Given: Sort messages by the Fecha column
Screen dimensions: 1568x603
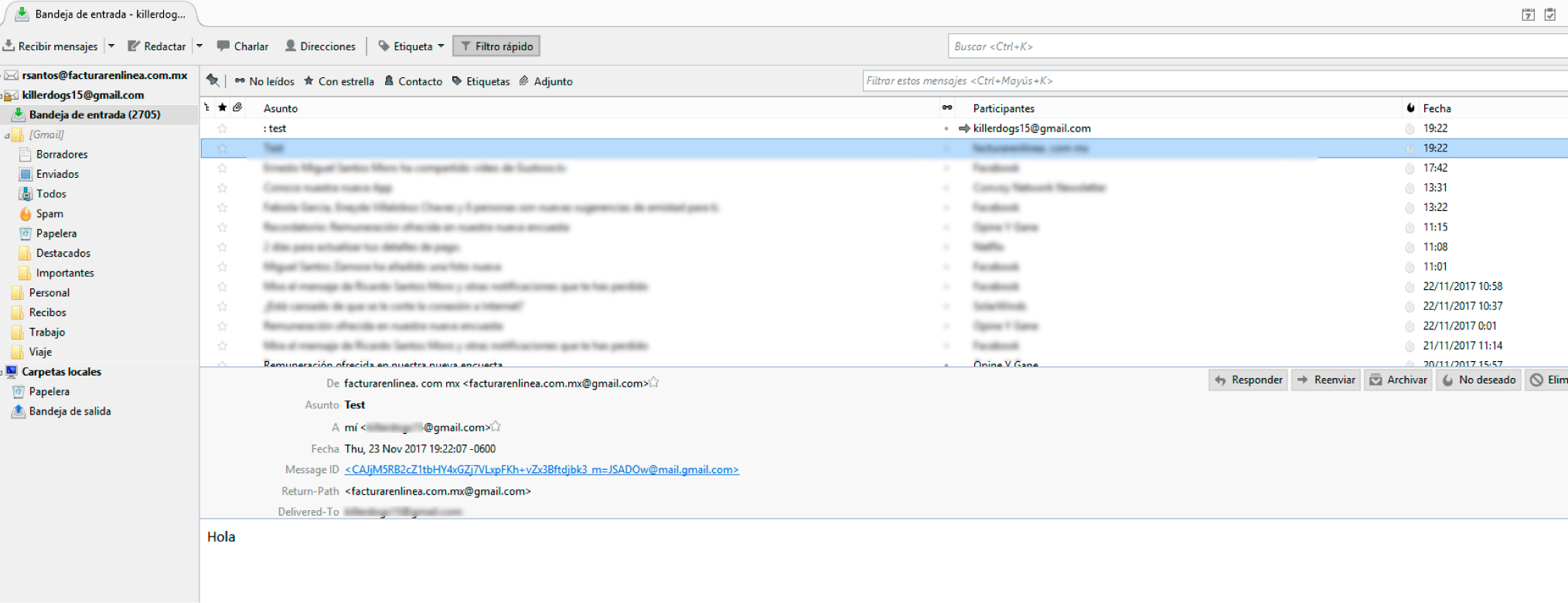Looking at the screenshot, I should point(1437,108).
